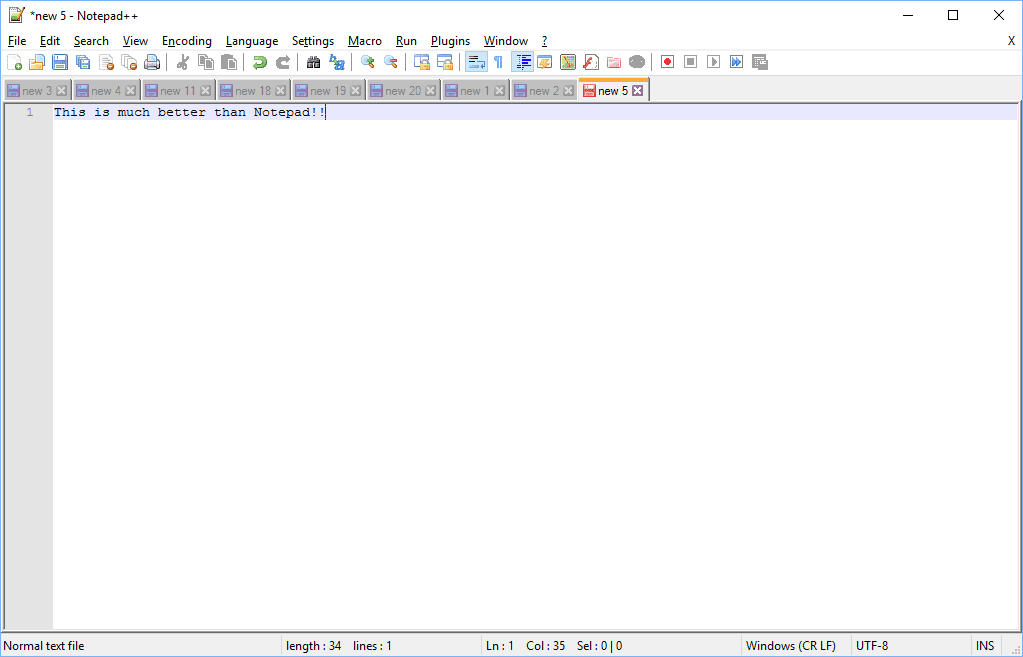Toggle the Folder as Workspace icon

(x=613, y=62)
